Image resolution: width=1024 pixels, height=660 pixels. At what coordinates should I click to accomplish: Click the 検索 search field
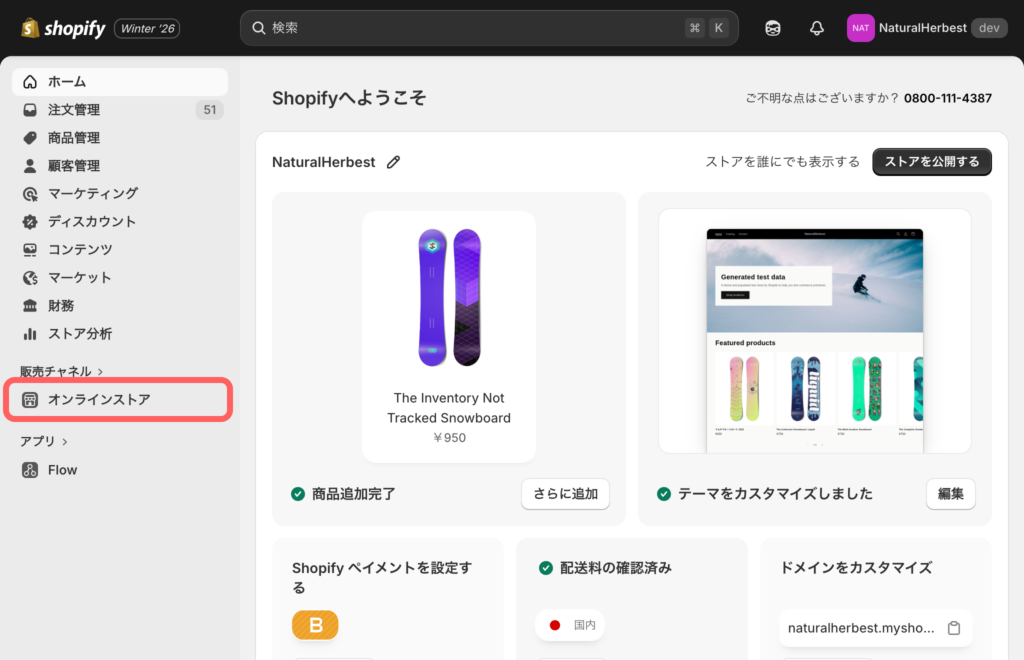[470, 28]
